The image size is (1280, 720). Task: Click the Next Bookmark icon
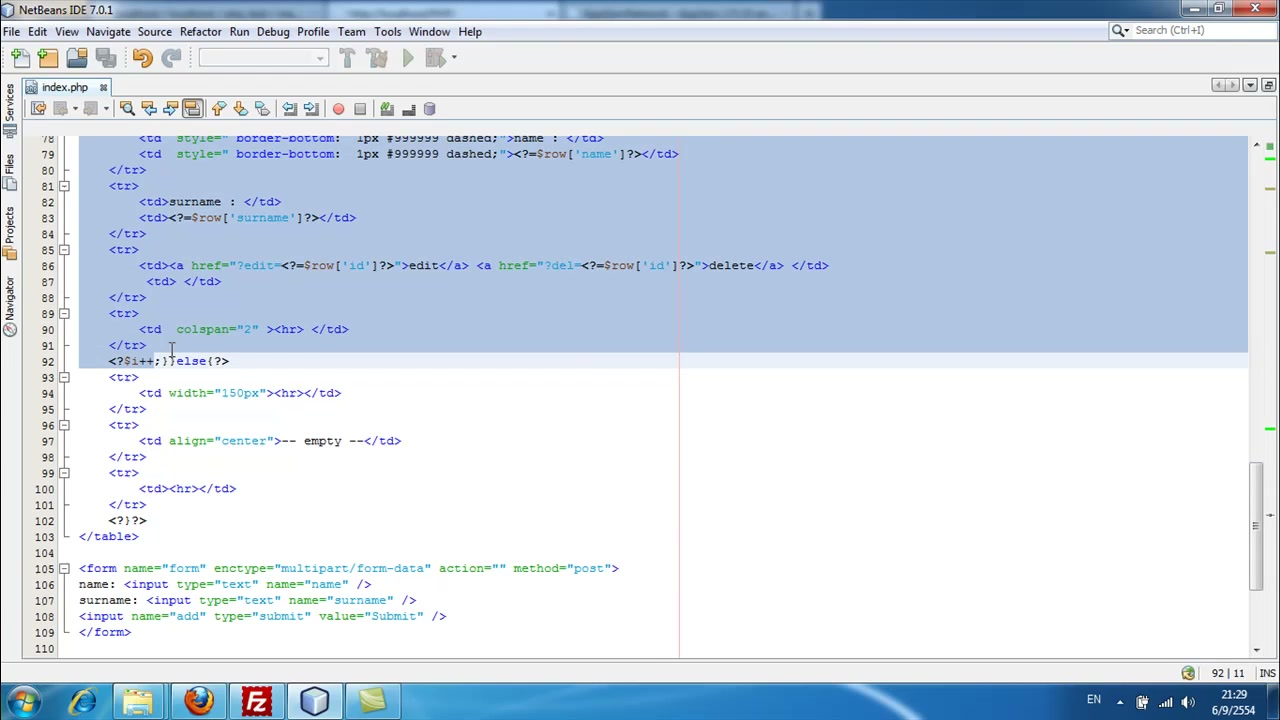(241, 109)
